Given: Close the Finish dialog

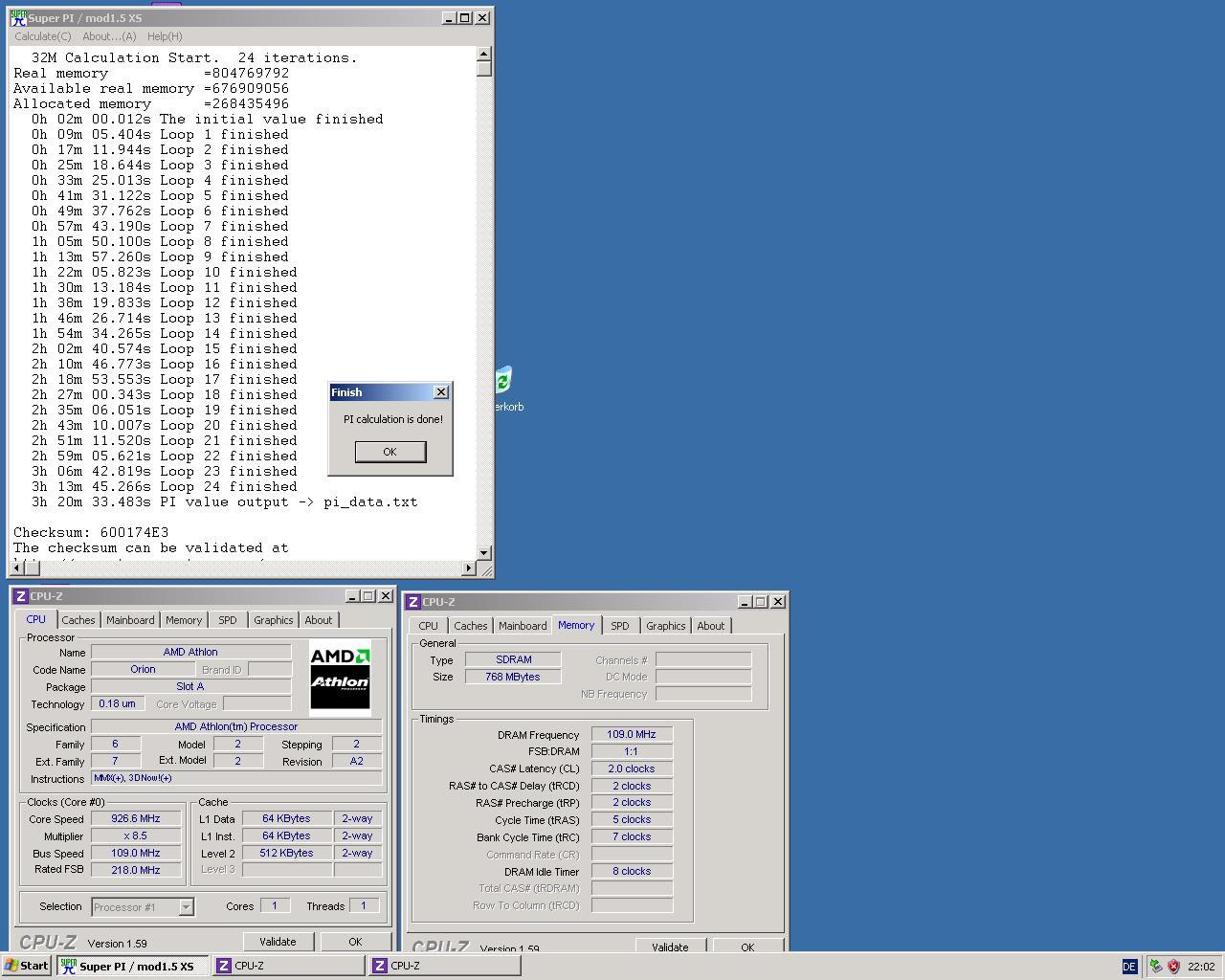Looking at the screenshot, I should [x=441, y=392].
